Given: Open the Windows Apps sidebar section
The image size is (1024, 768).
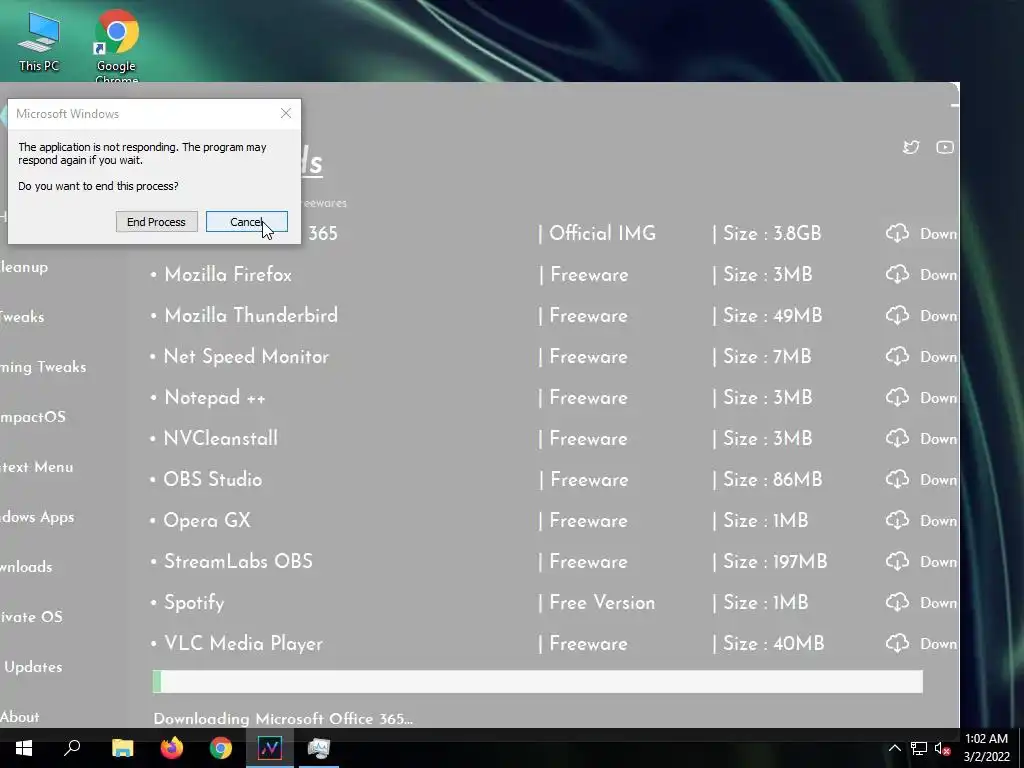Looking at the screenshot, I should 37,517.
